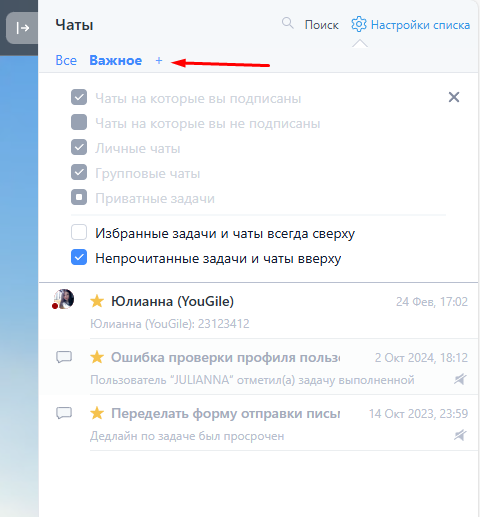This screenshot has width=480, height=517.
Task: Add a new tab with plus button
Action: point(159,60)
